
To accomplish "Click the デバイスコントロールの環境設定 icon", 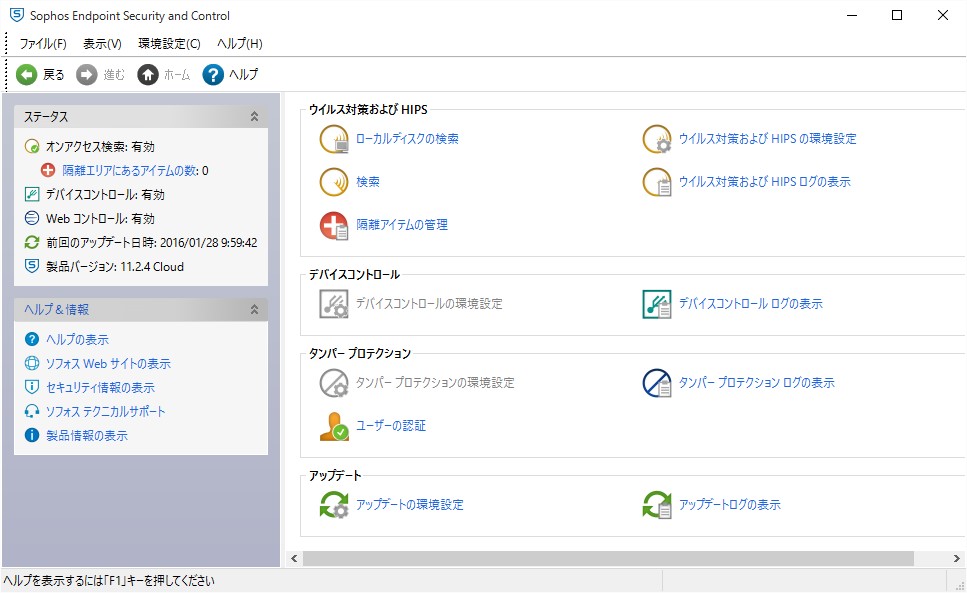I will [334, 303].
